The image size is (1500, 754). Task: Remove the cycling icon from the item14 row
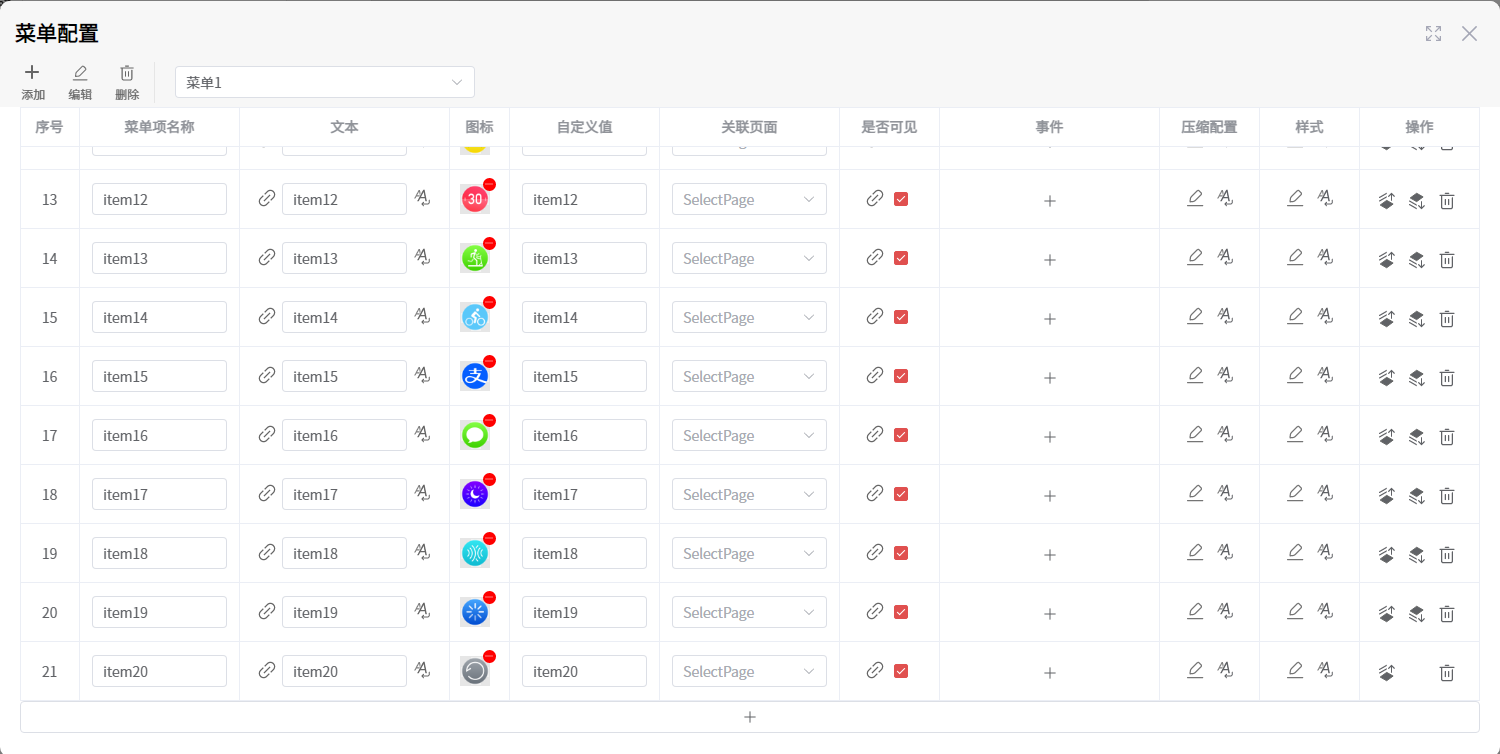[489, 302]
